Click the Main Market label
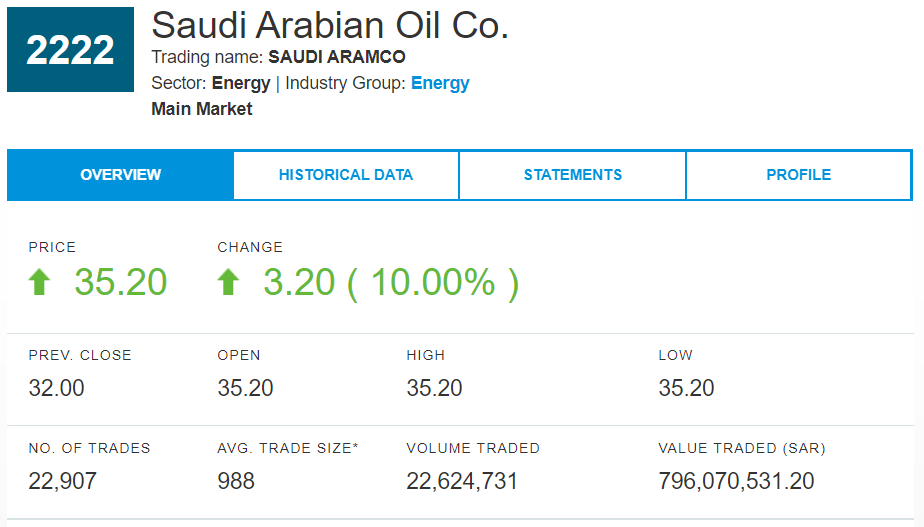Image resolution: width=924 pixels, height=527 pixels. (202, 109)
